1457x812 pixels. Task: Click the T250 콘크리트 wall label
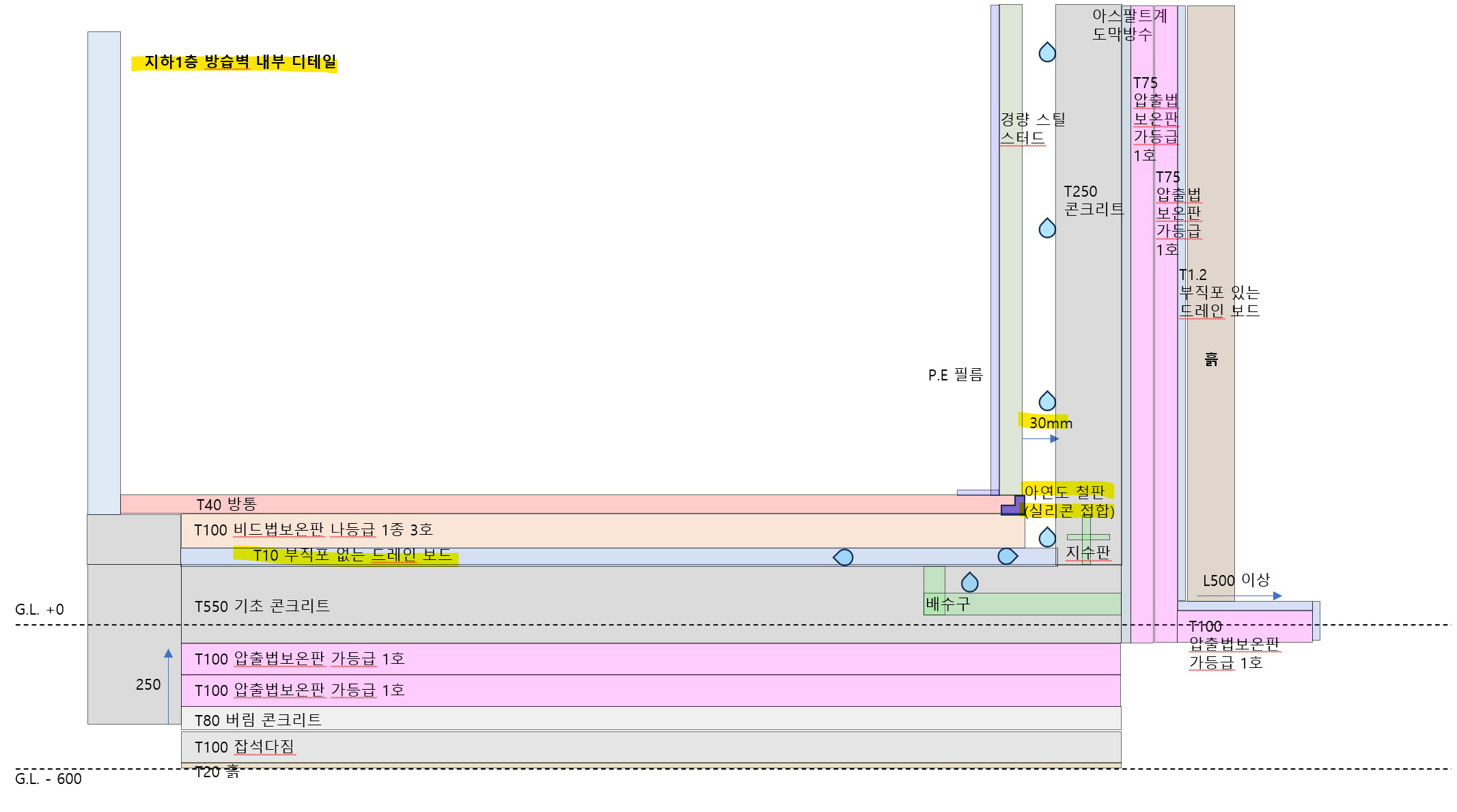tap(1093, 200)
